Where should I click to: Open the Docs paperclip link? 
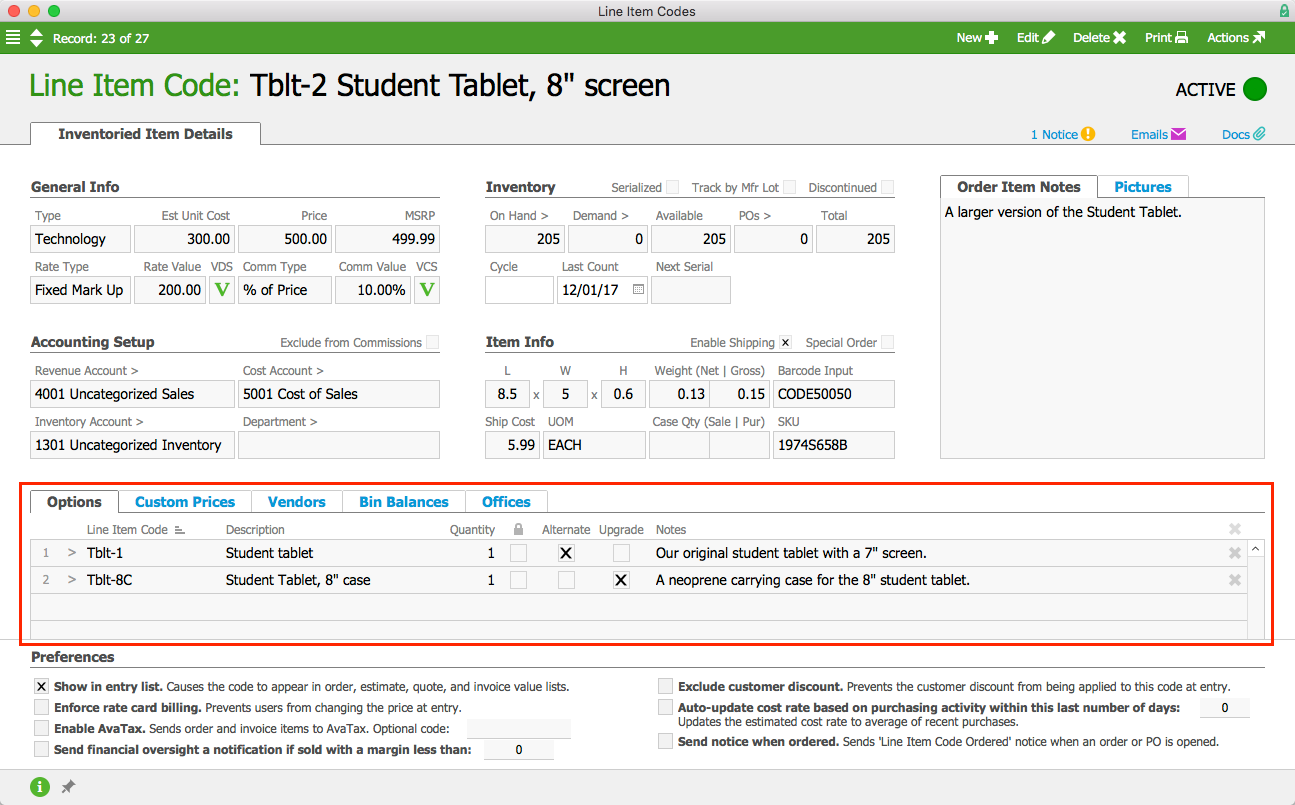click(x=1244, y=134)
